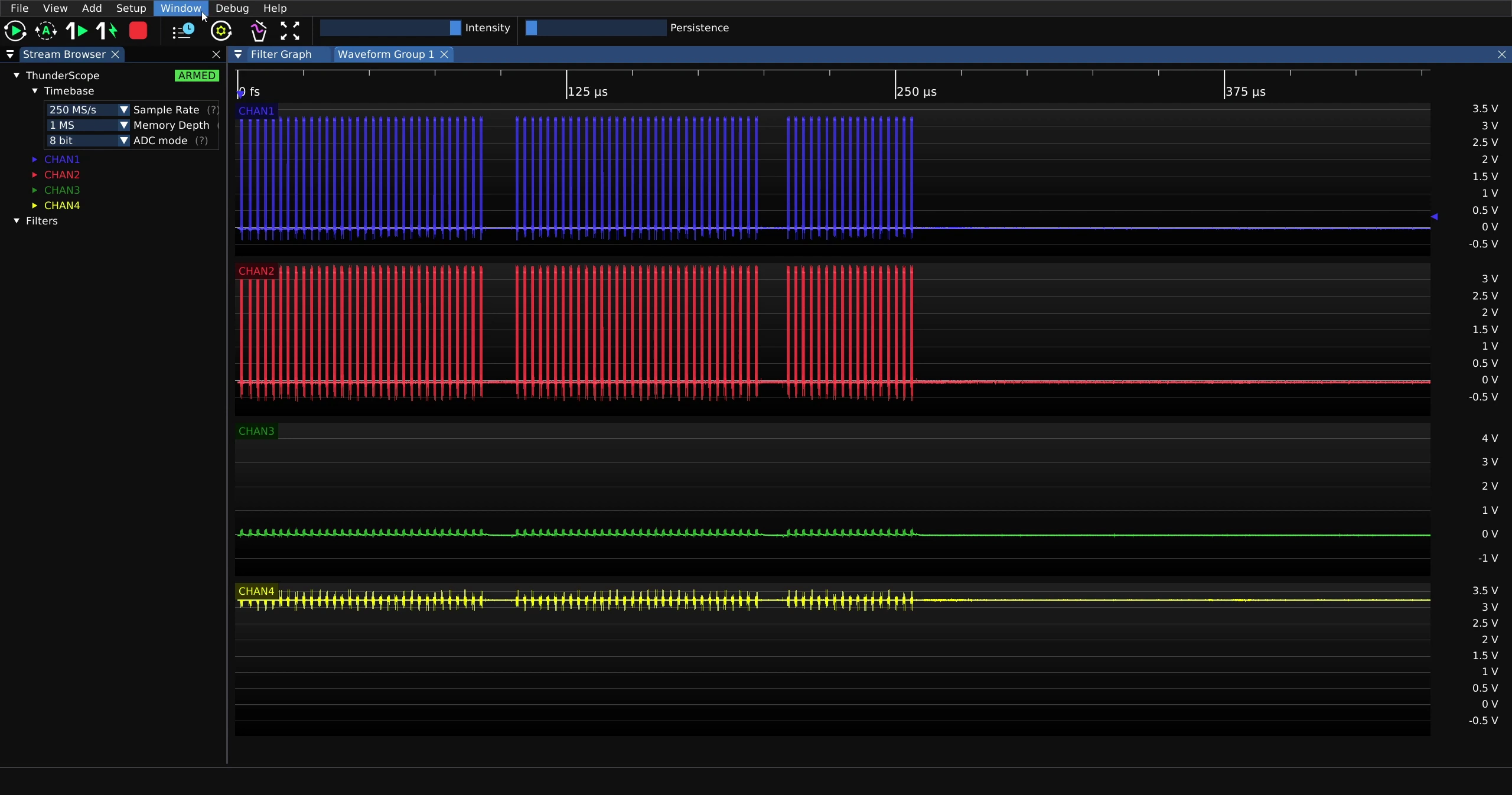The image size is (1512, 795).
Task: Close the Stream Browser tab
Action: tap(116, 54)
